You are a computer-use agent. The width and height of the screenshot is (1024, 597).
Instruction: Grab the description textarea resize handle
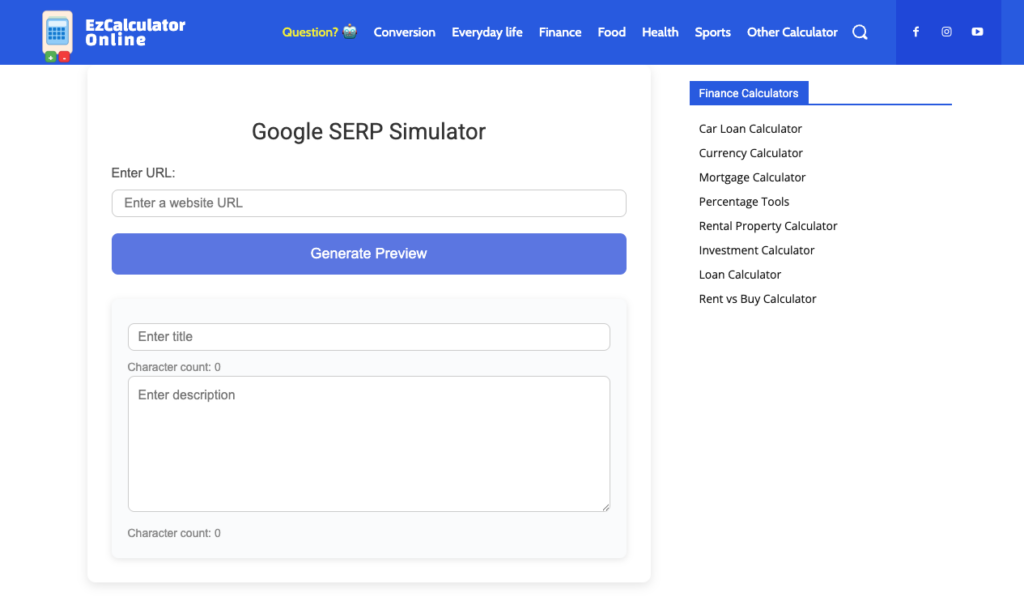coord(606,507)
